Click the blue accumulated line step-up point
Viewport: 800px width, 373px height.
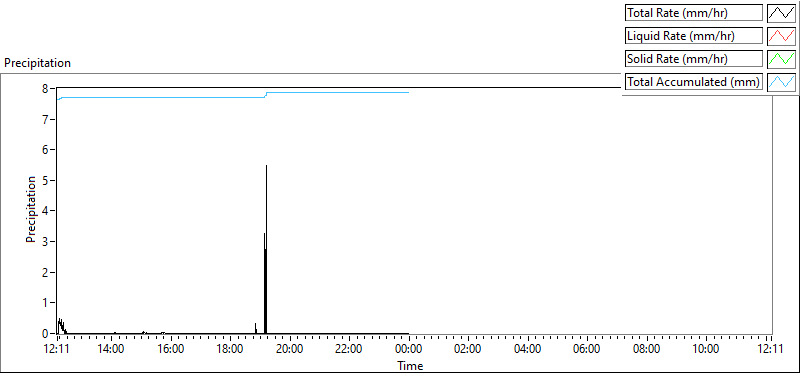click(x=266, y=95)
